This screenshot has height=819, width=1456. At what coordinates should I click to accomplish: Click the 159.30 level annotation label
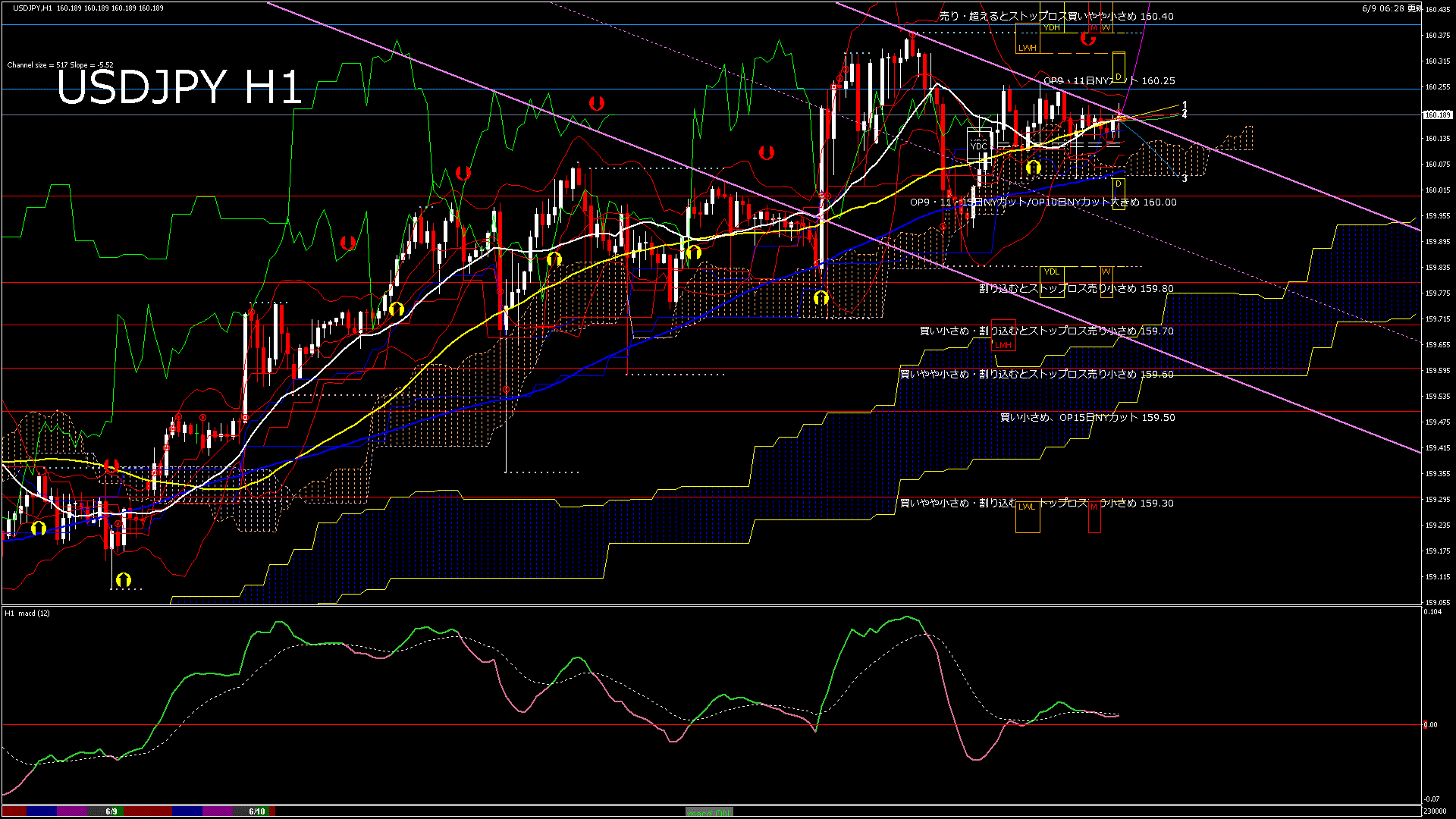1037,504
